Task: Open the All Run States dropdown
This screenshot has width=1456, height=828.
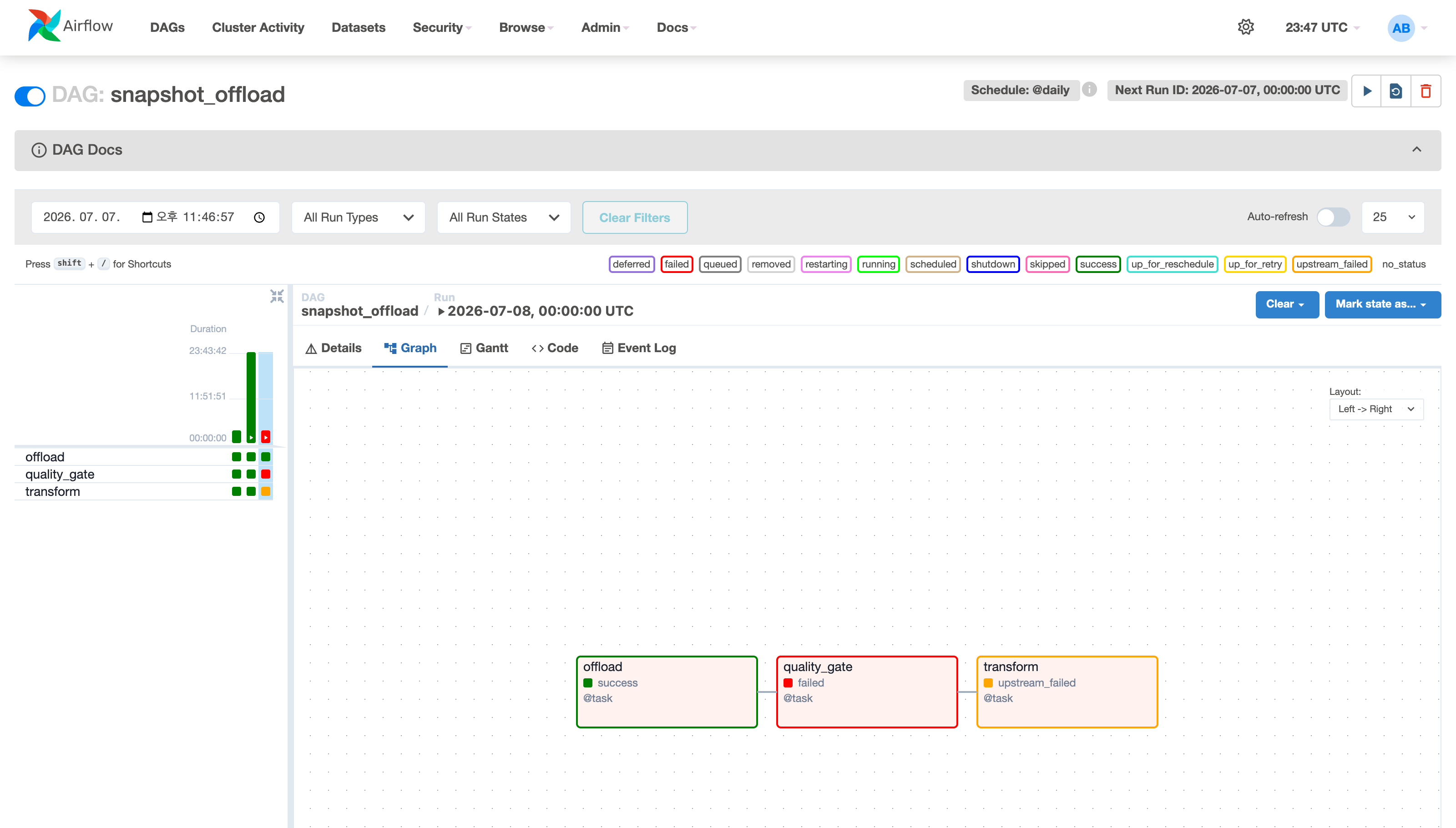Action: [504, 217]
